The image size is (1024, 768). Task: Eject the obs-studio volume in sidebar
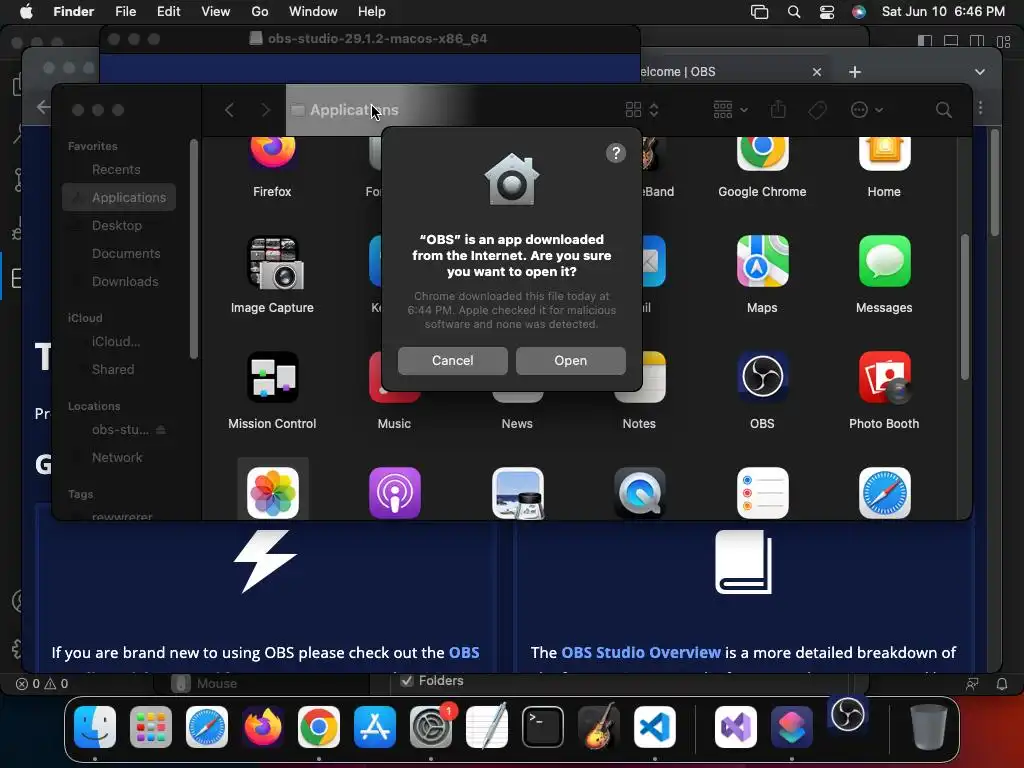[161, 430]
